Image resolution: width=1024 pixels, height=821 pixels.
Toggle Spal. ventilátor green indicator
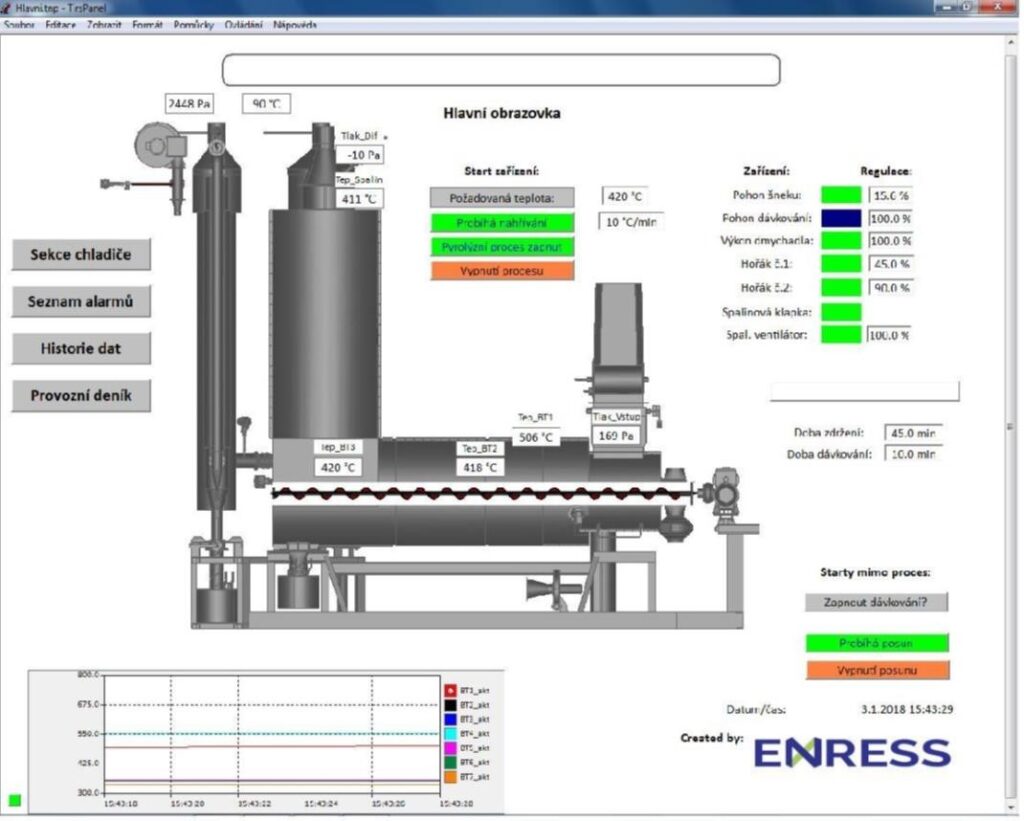[841, 334]
